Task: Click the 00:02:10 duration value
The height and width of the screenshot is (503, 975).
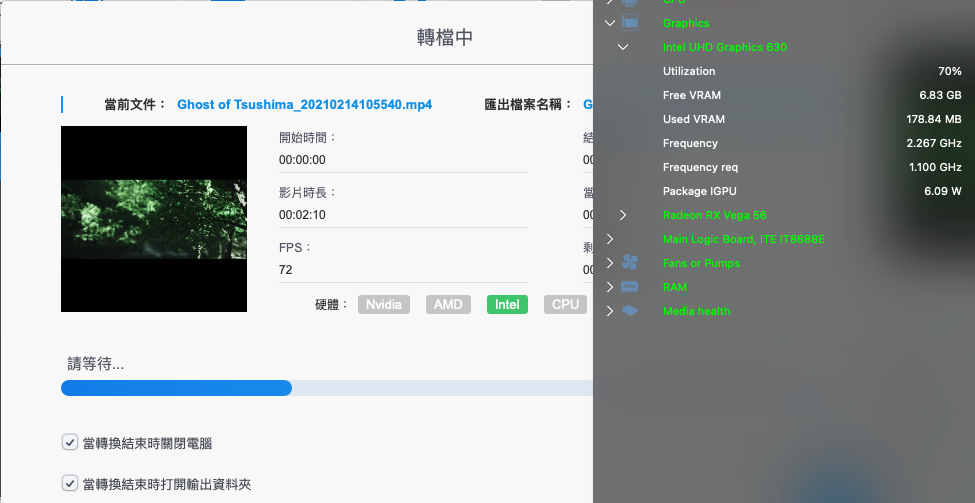Action: coord(302,215)
